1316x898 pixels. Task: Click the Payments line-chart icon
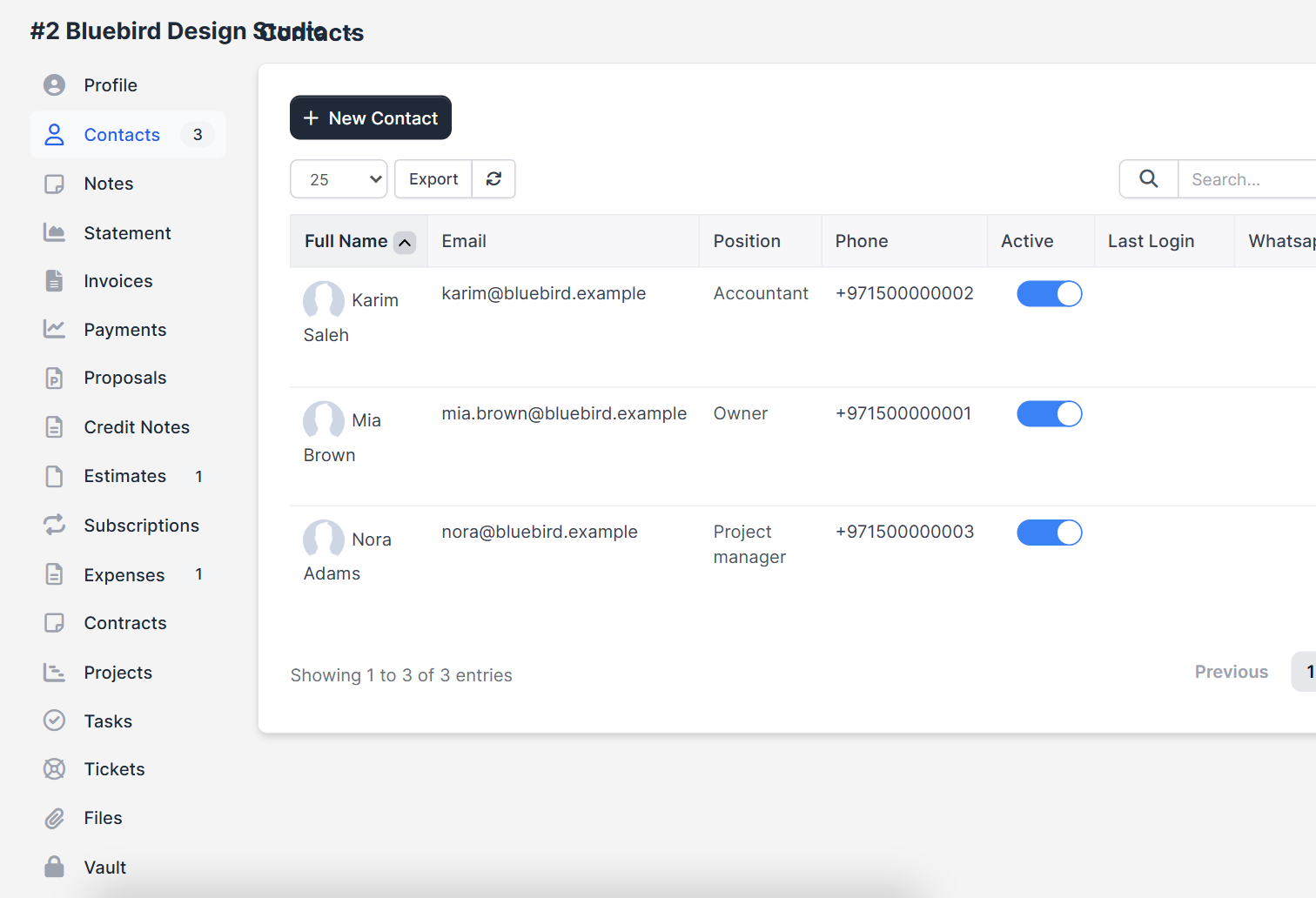click(54, 329)
